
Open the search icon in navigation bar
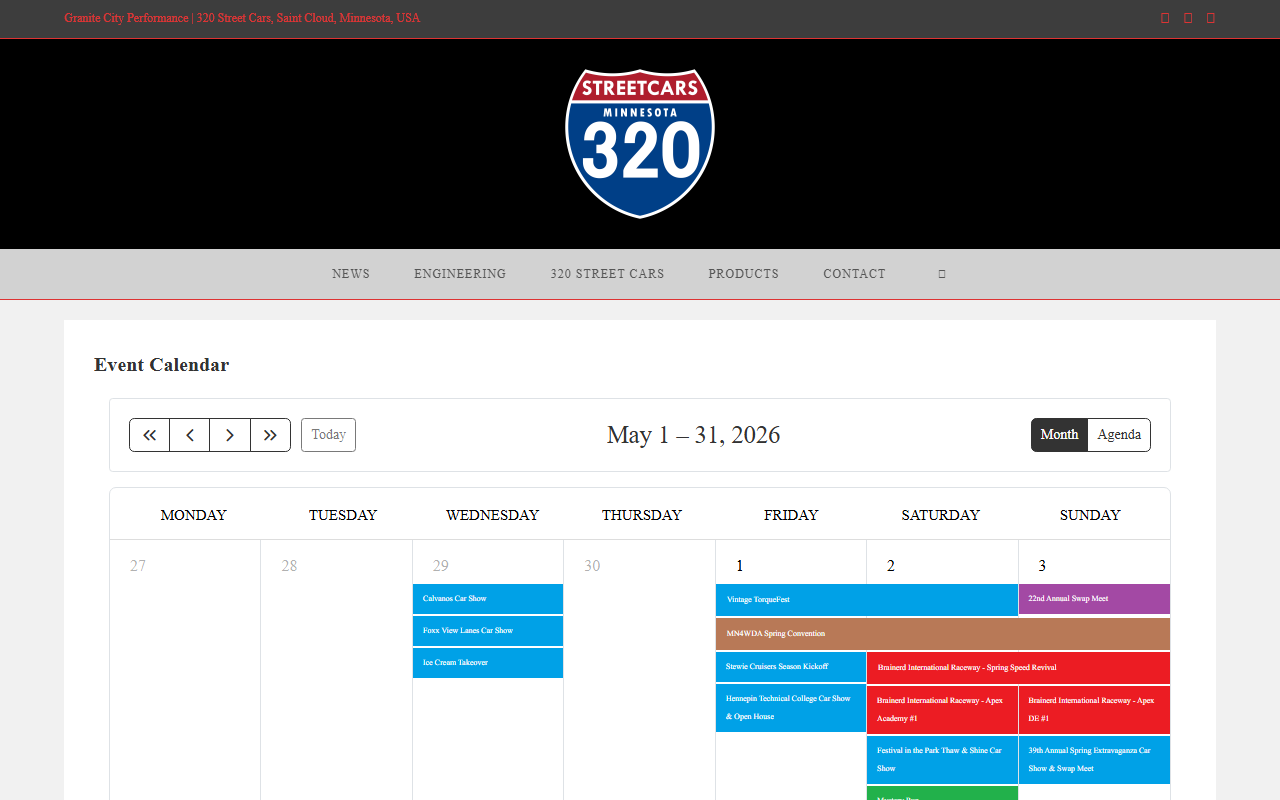[x=942, y=274]
